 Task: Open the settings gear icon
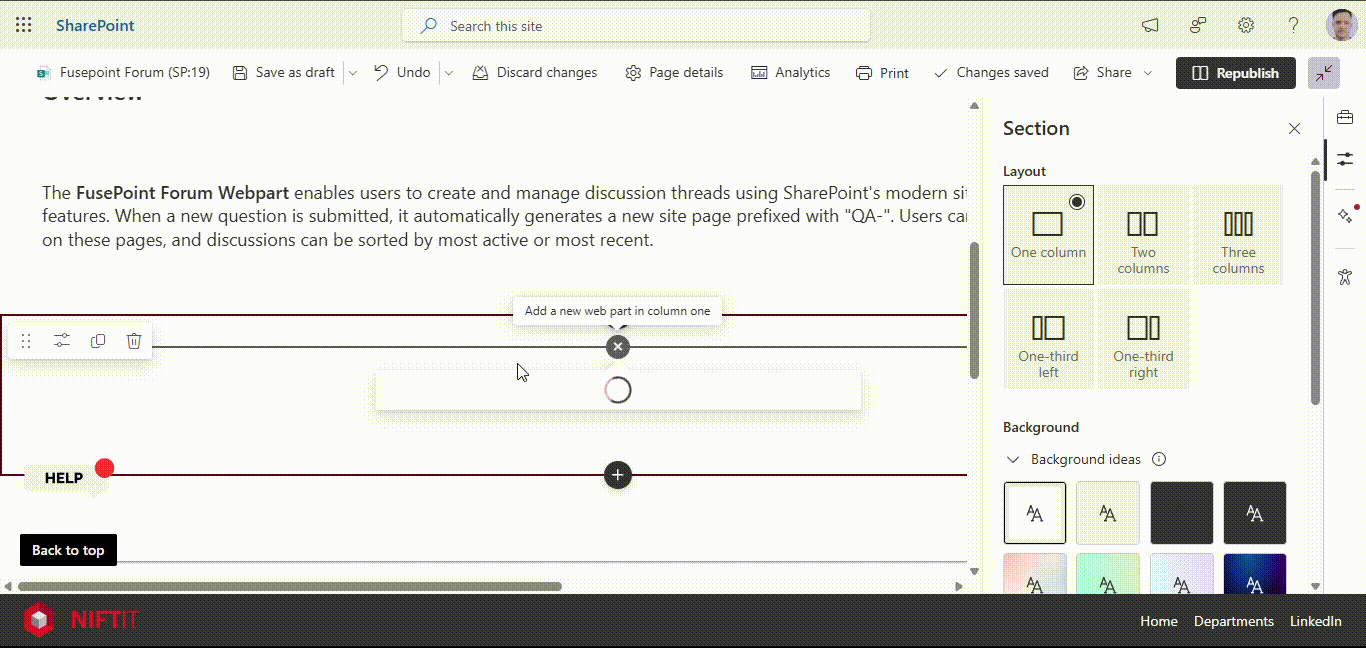coord(1246,26)
